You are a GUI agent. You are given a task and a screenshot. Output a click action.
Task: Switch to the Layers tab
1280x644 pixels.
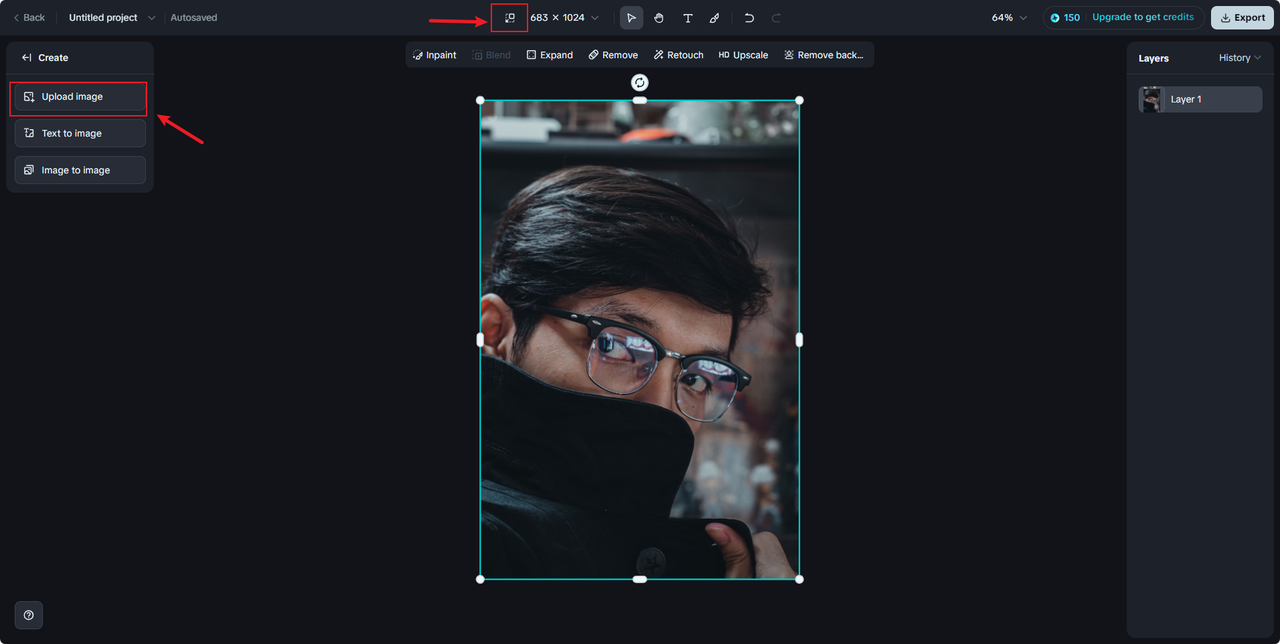pyautogui.click(x=1153, y=58)
